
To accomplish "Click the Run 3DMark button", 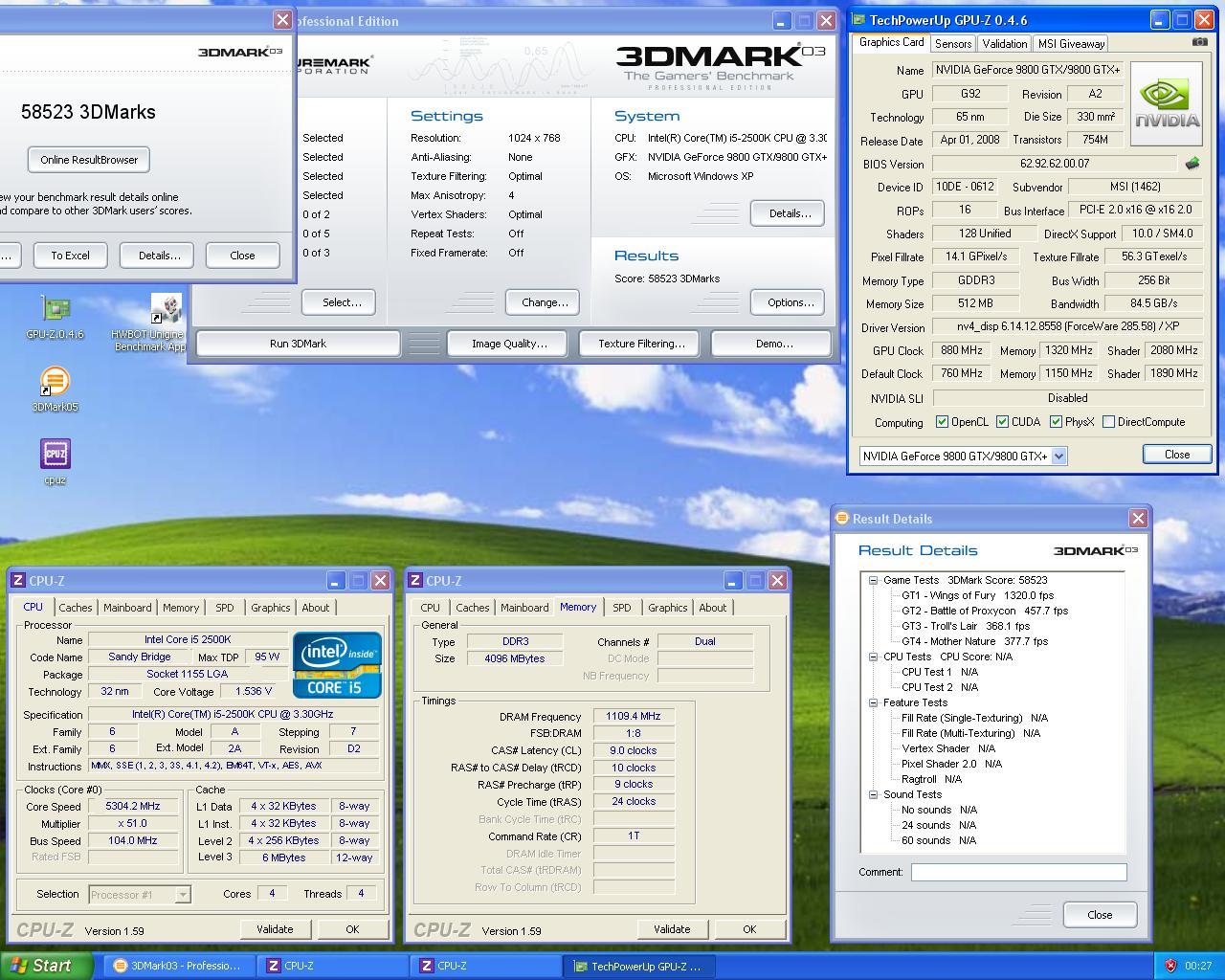I will point(298,344).
